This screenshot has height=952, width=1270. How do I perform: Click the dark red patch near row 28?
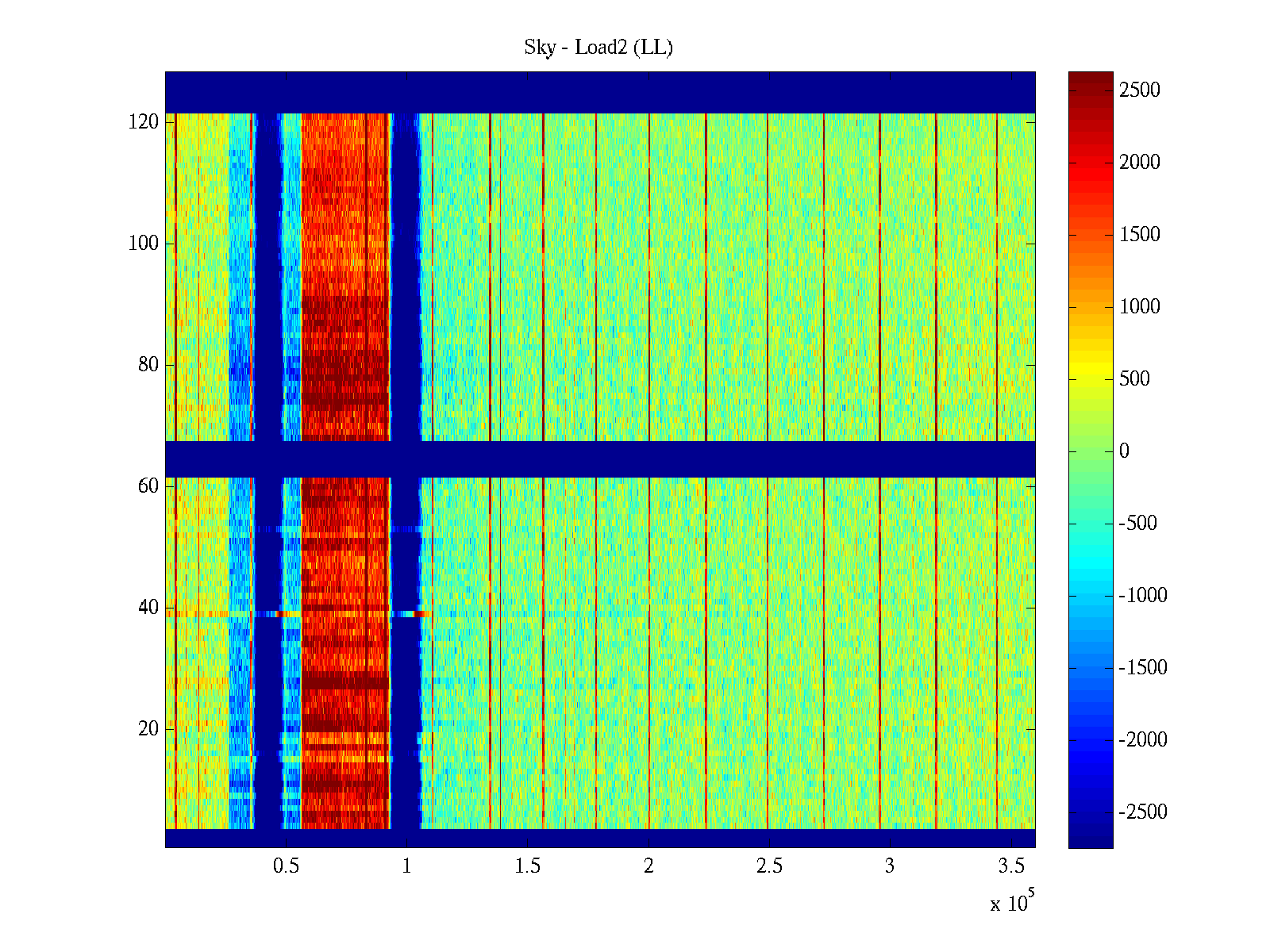tap(344, 681)
